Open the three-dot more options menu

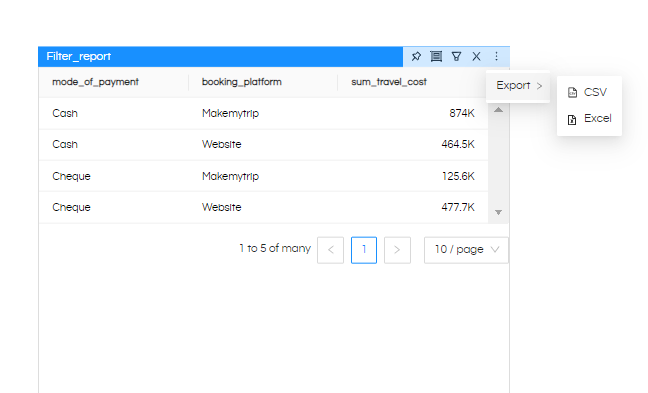496,56
